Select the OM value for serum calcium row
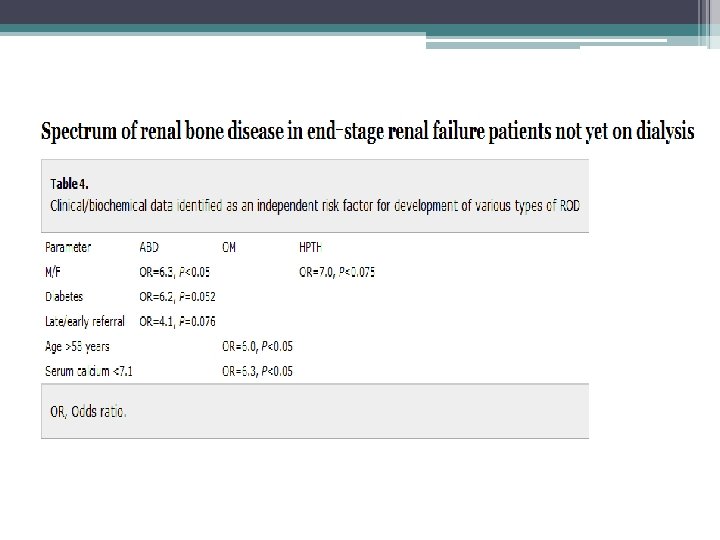This screenshot has width=720, height=540. pyautogui.click(x=256, y=371)
